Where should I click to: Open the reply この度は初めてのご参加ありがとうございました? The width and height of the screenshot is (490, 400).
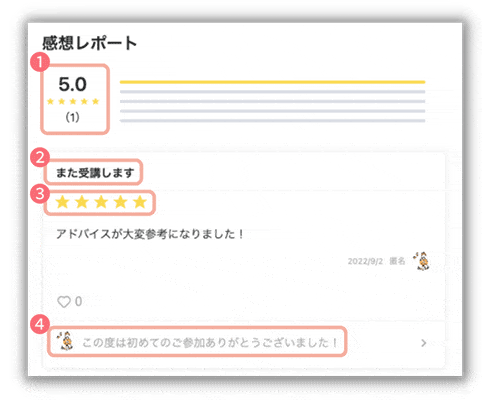click(x=209, y=343)
